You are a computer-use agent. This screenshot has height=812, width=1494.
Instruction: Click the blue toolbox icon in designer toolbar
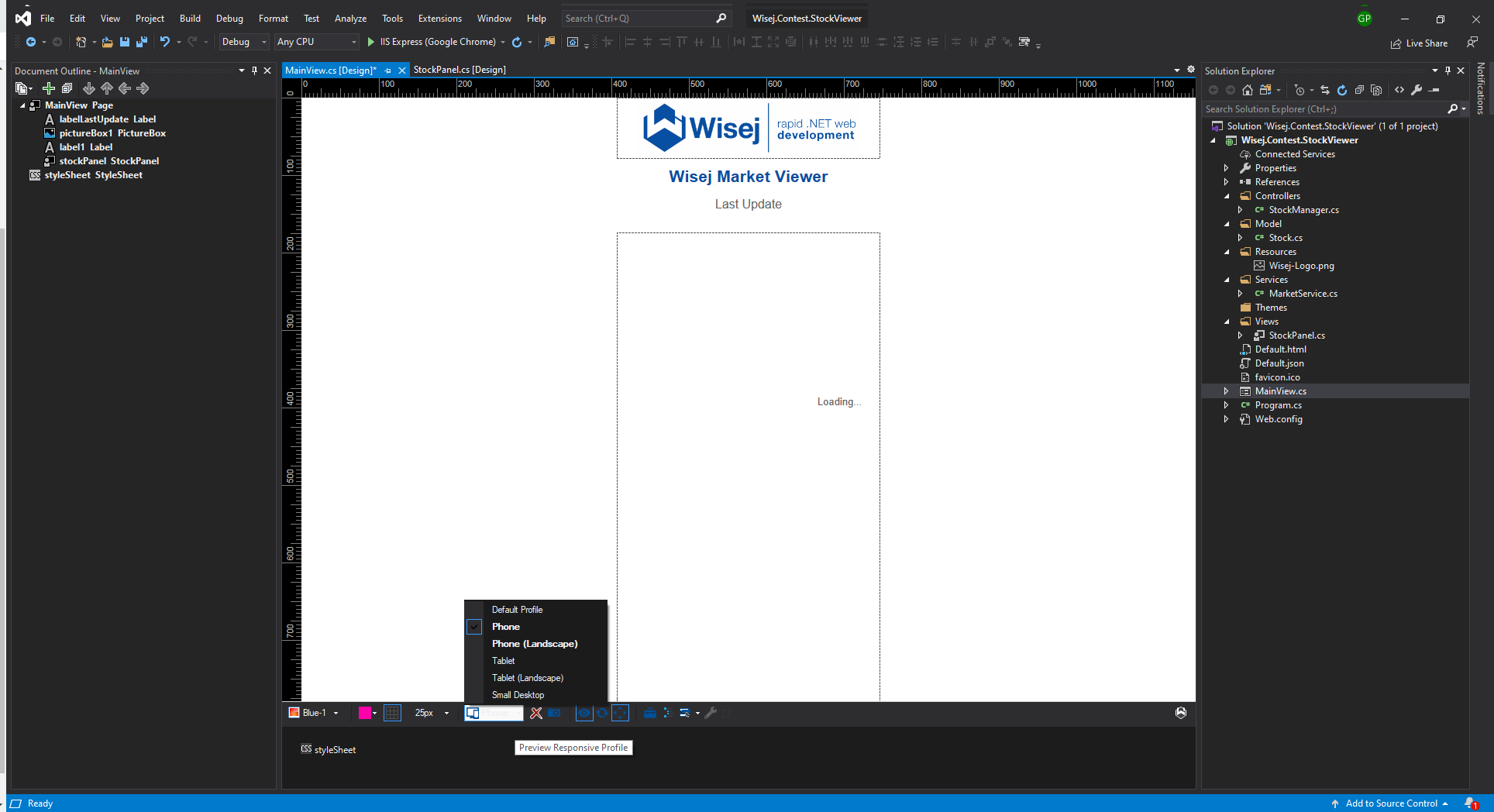[x=650, y=713]
